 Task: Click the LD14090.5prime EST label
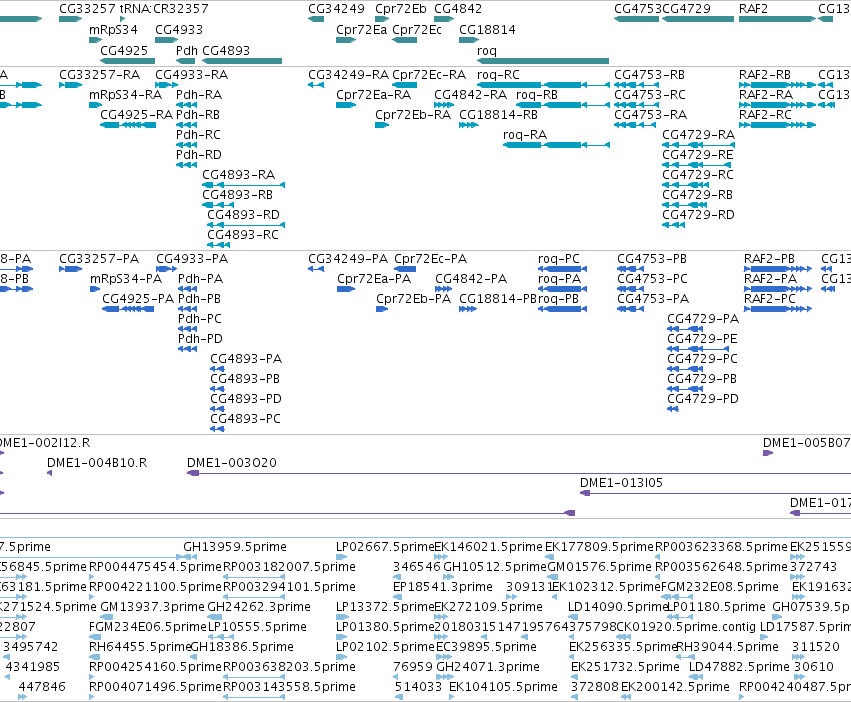[618, 607]
